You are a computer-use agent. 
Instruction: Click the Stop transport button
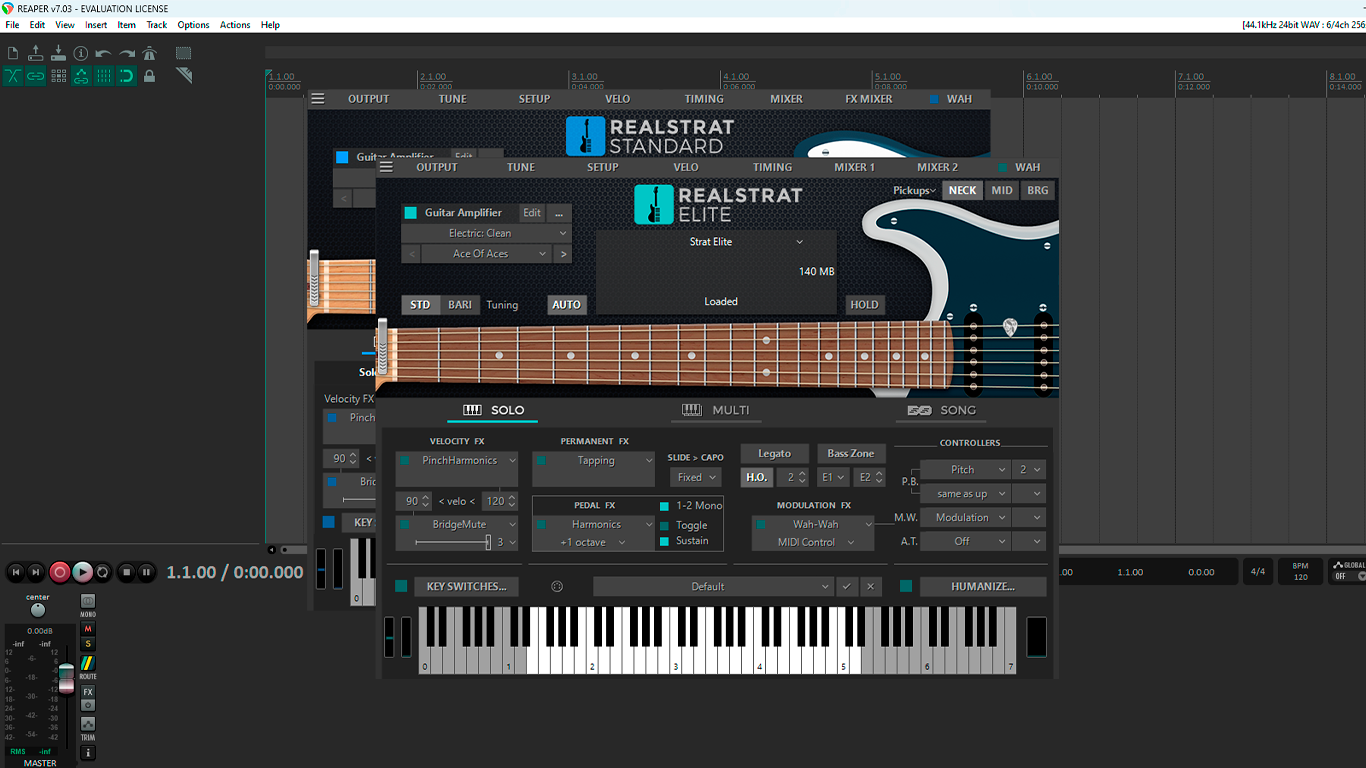click(126, 572)
